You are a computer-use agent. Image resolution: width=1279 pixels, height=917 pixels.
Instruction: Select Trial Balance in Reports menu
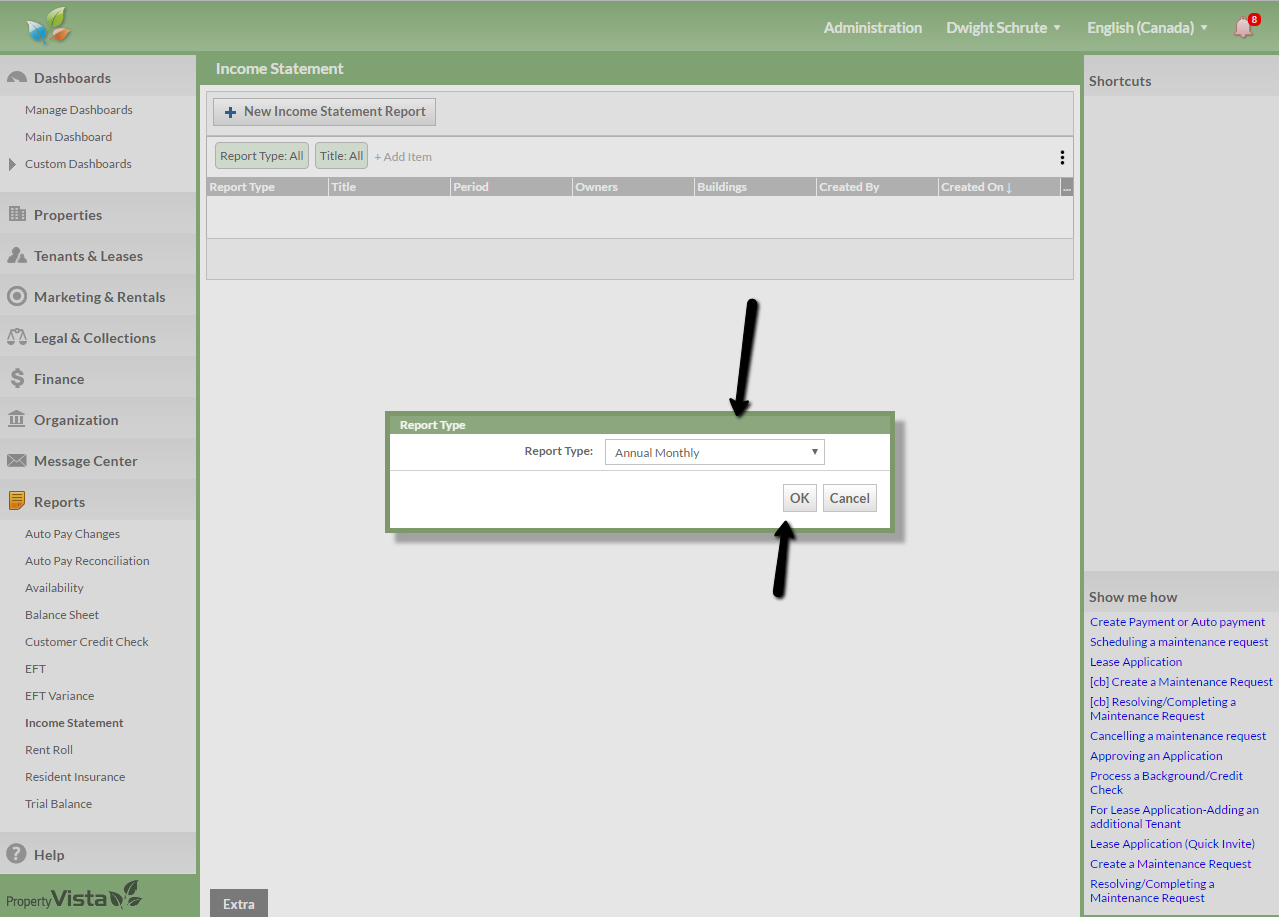click(x=58, y=804)
